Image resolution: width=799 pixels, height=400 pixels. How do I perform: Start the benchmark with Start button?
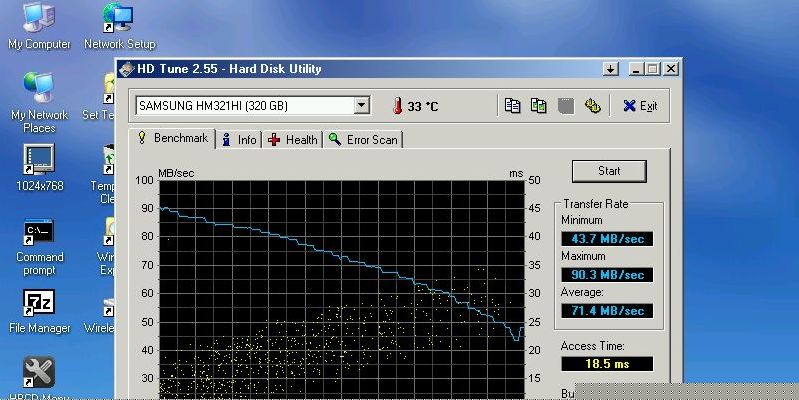pos(609,171)
